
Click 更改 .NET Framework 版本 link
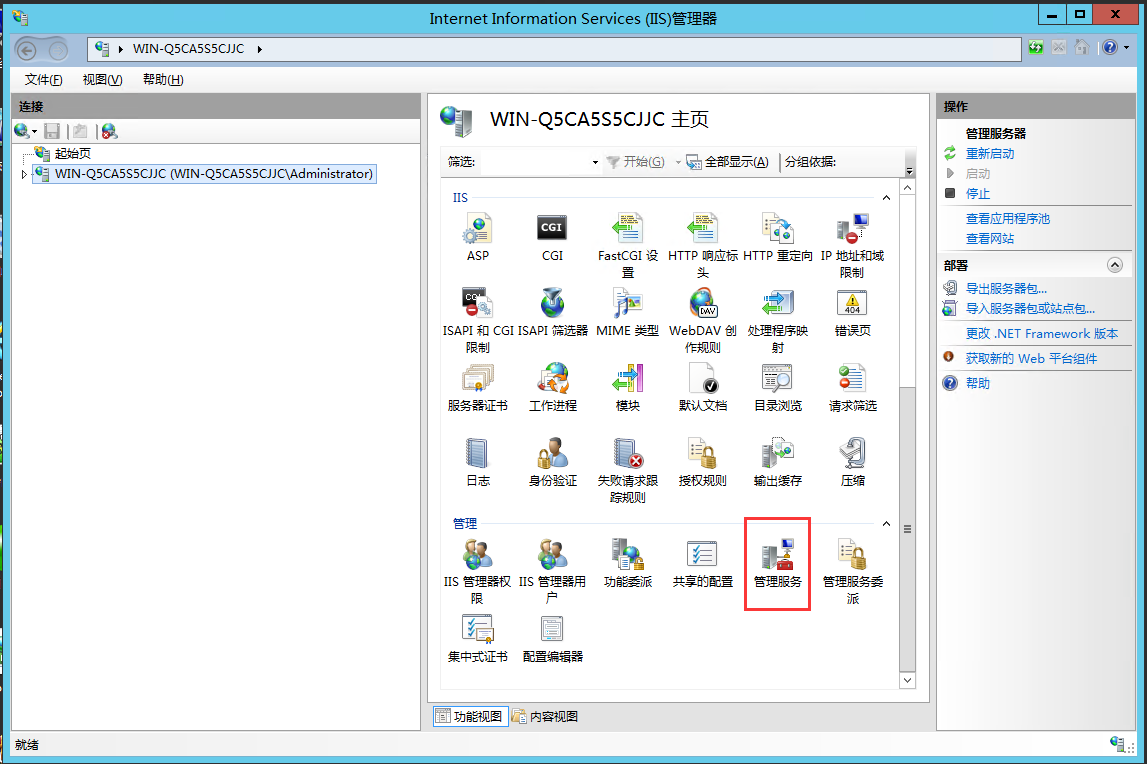click(x=1042, y=334)
